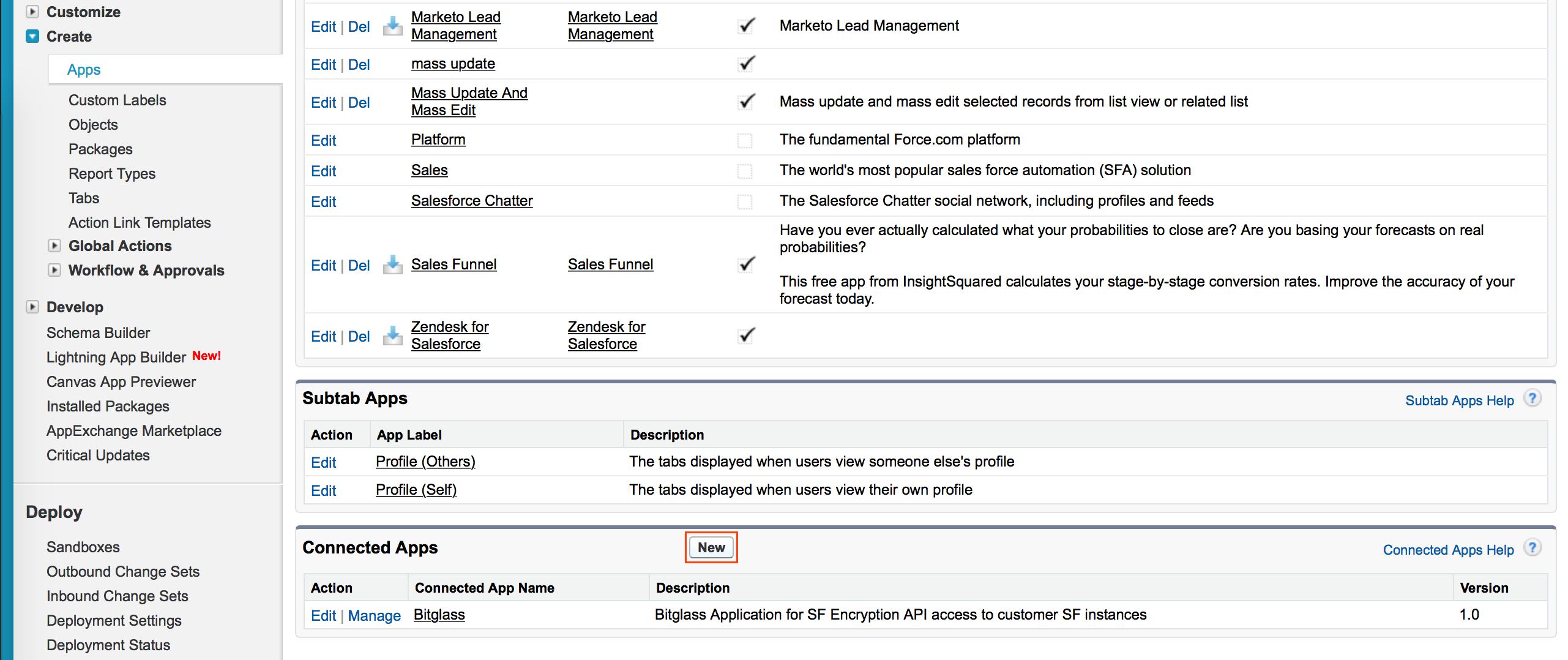This screenshot has width=1568, height=660.
Task: Select Apps in the Create menu
Action: (x=84, y=69)
